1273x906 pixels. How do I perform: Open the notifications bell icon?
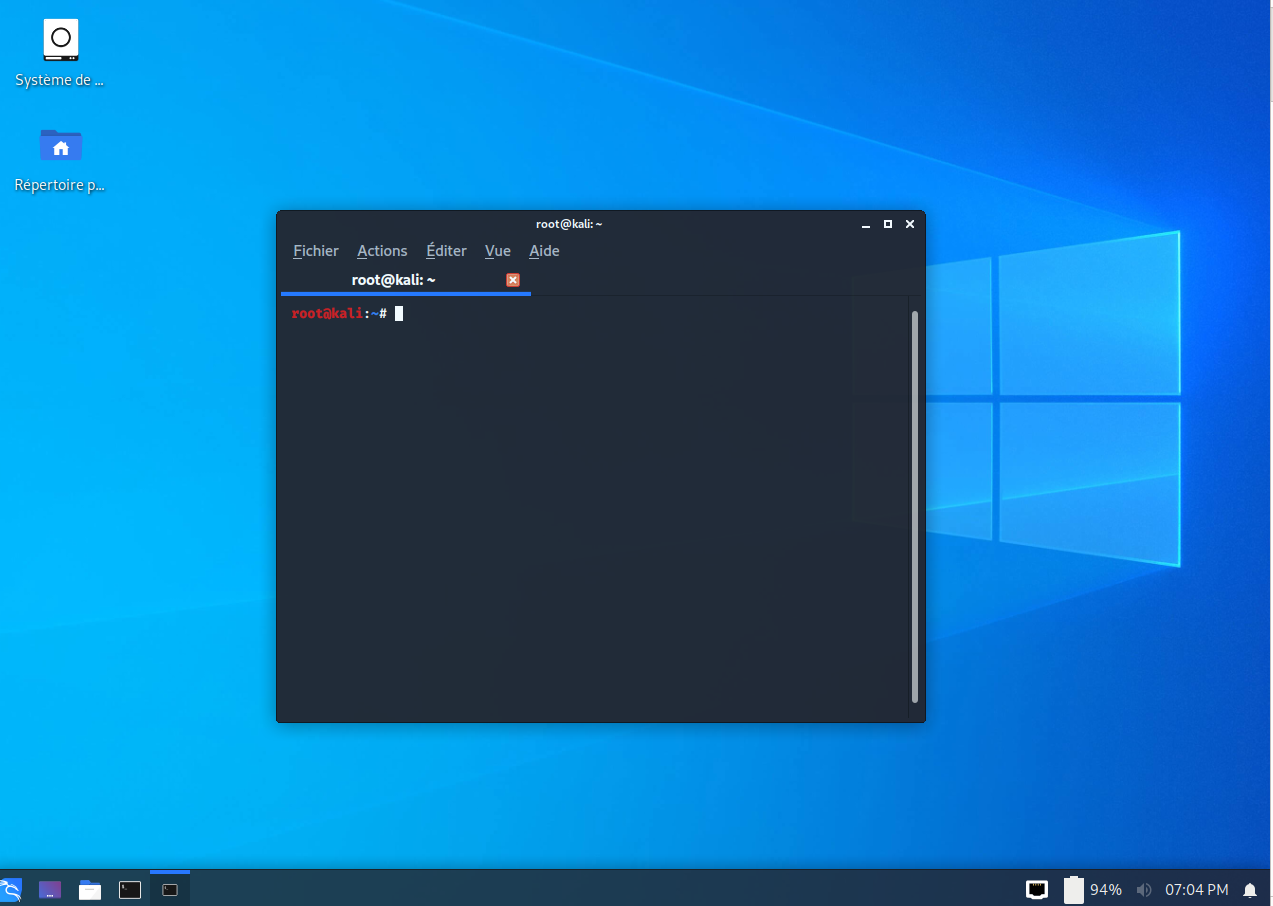pos(1250,889)
